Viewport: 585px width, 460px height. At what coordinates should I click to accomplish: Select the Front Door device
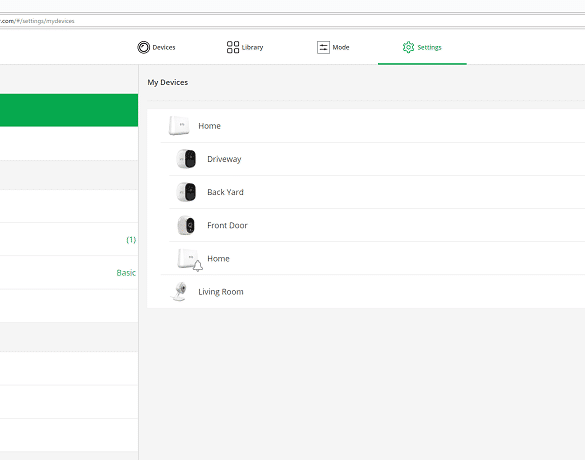click(377, 225)
